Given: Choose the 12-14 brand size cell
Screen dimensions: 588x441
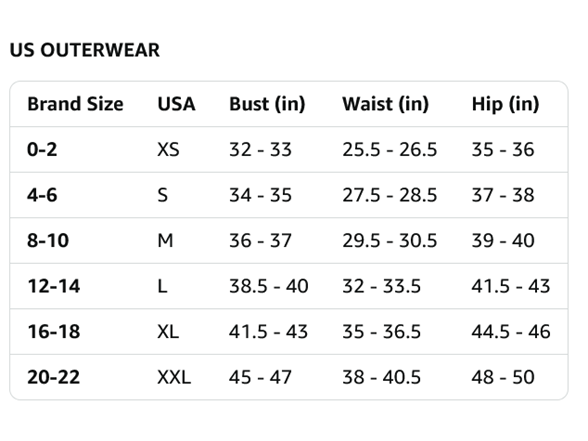Looking at the screenshot, I should coord(54,286).
